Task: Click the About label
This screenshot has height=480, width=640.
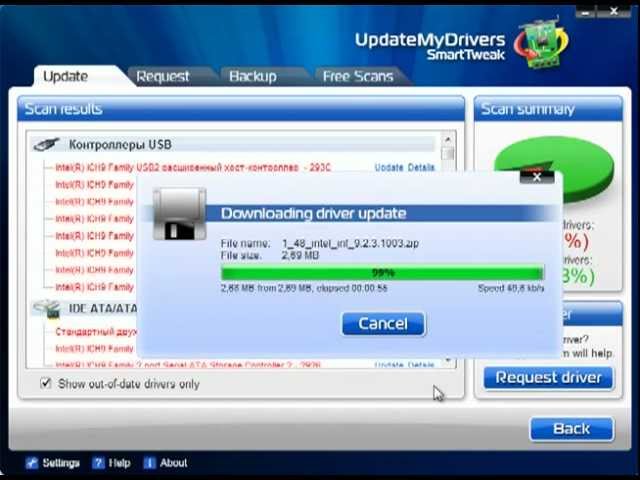Action: [173, 463]
